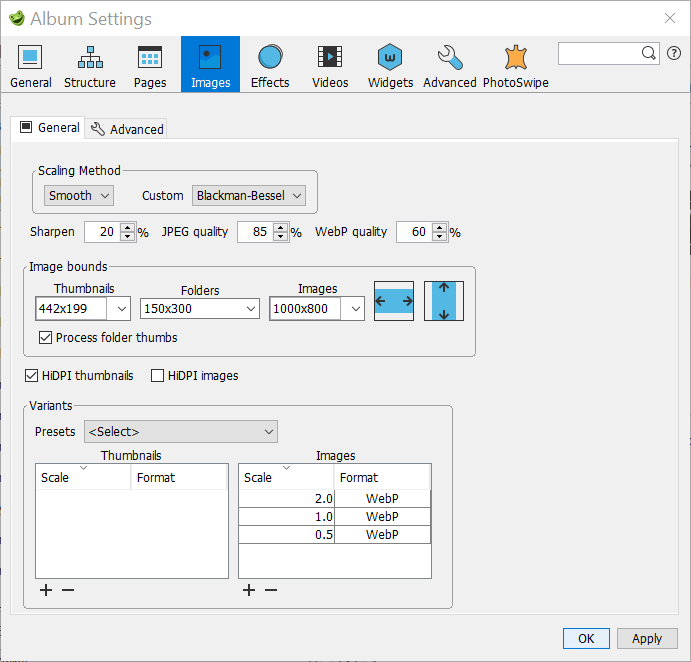Click the help question mark icon
This screenshot has height=662, width=691.
[x=674, y=53]
